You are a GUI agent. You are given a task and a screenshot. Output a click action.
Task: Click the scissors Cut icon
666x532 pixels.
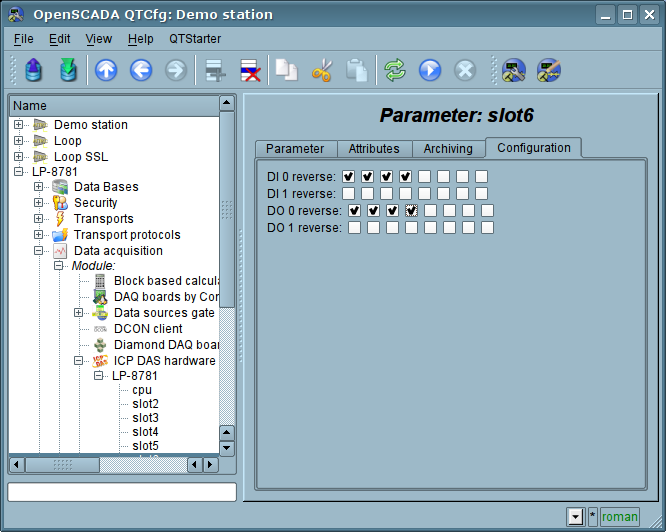click(322, 70)
